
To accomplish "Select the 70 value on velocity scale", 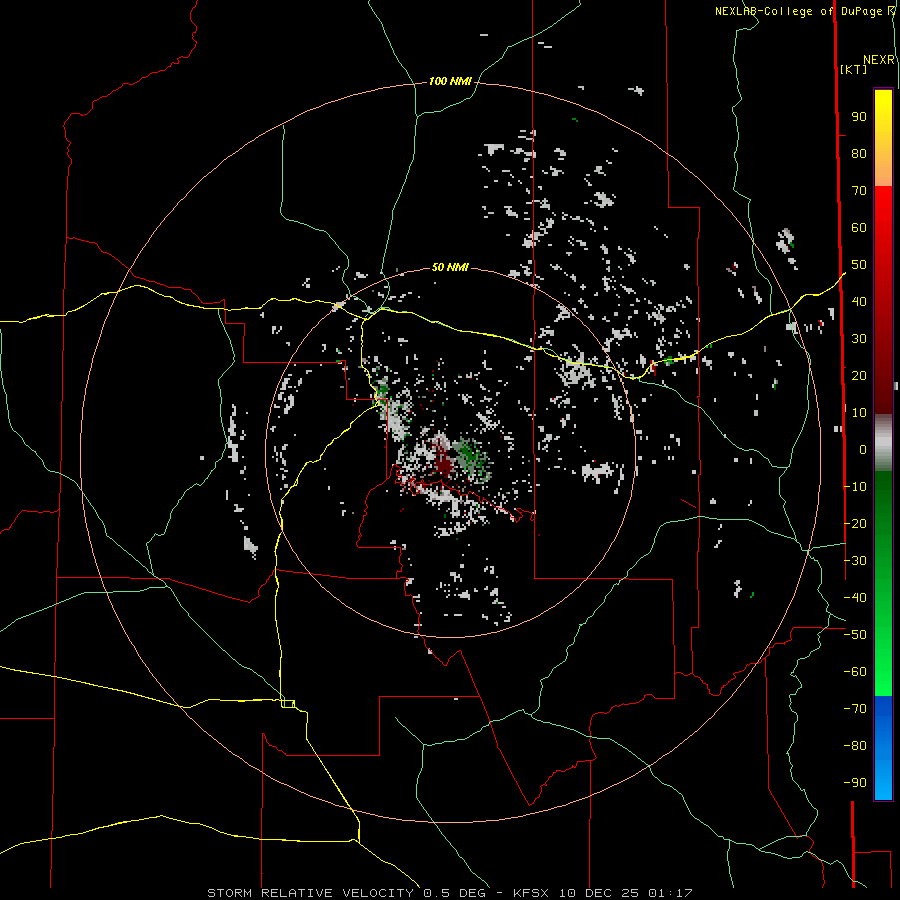I will [859, 191].
